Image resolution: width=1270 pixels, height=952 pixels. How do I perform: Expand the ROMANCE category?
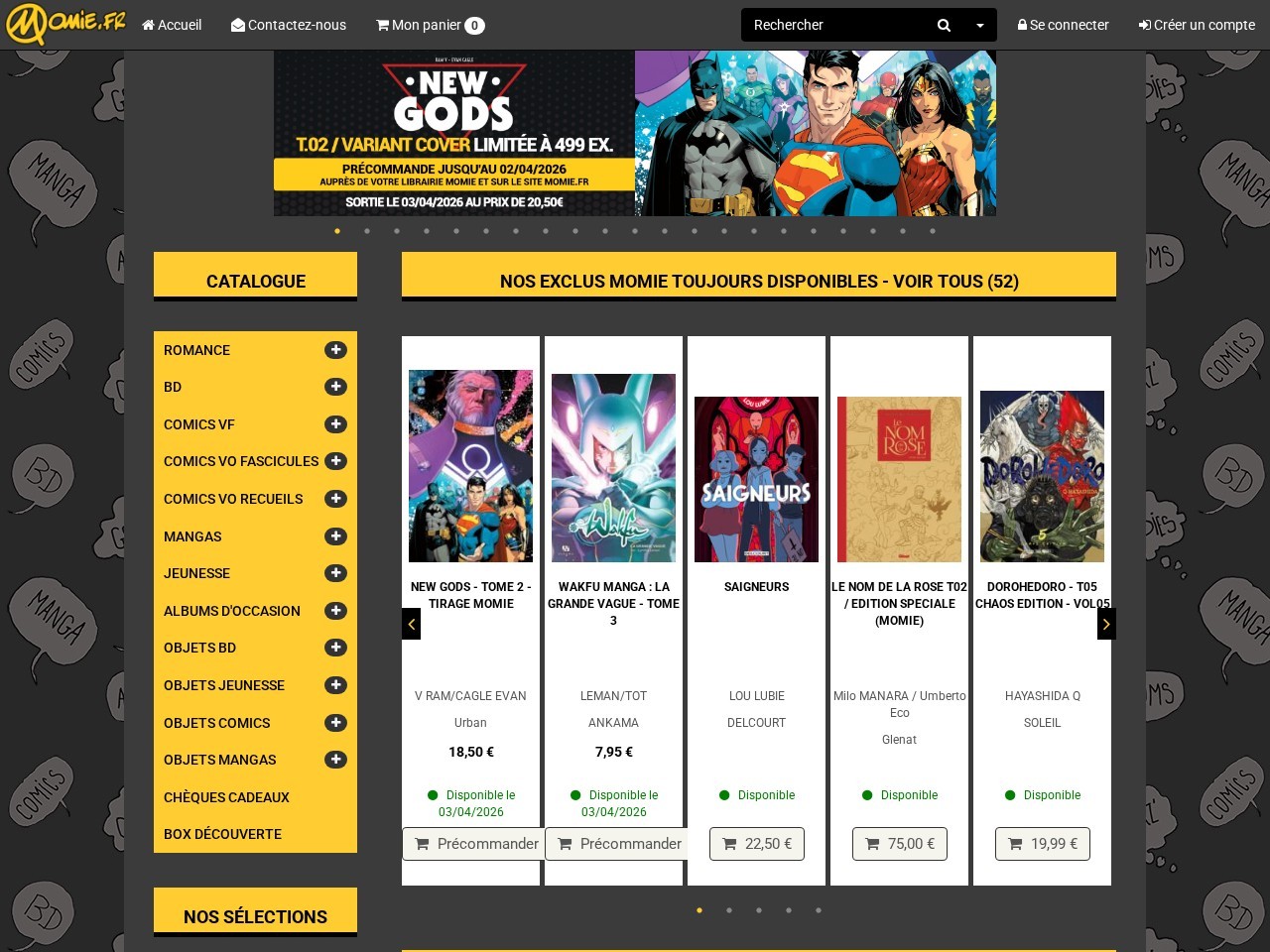[335, 350]
